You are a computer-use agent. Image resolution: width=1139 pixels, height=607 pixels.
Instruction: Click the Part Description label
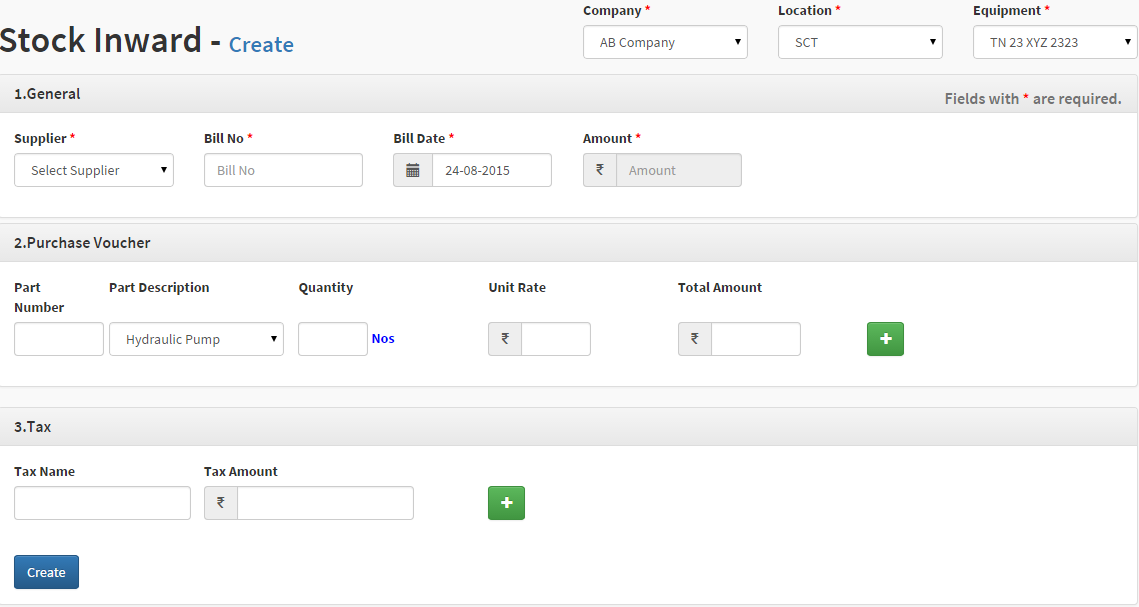159,288
